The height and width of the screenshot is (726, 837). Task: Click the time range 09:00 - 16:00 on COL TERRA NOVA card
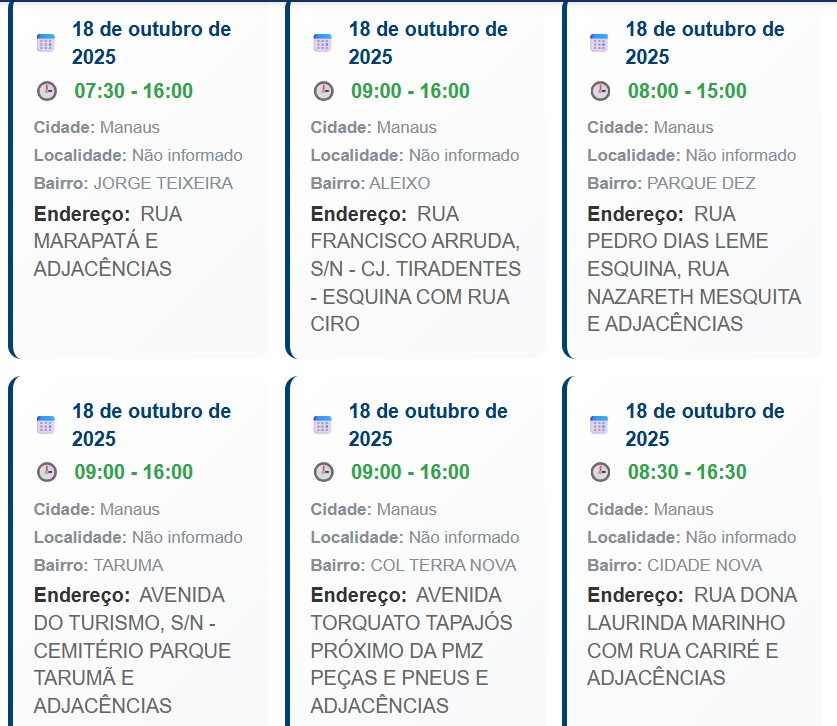point(411,472)
